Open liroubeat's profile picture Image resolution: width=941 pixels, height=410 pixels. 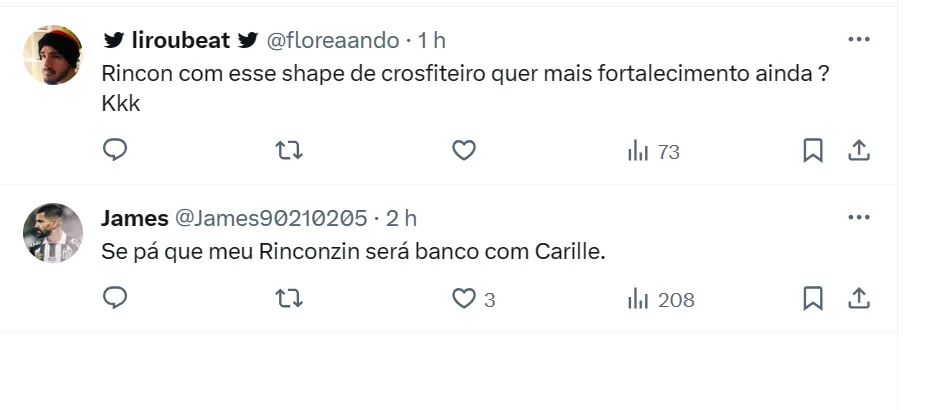(53, 55)
